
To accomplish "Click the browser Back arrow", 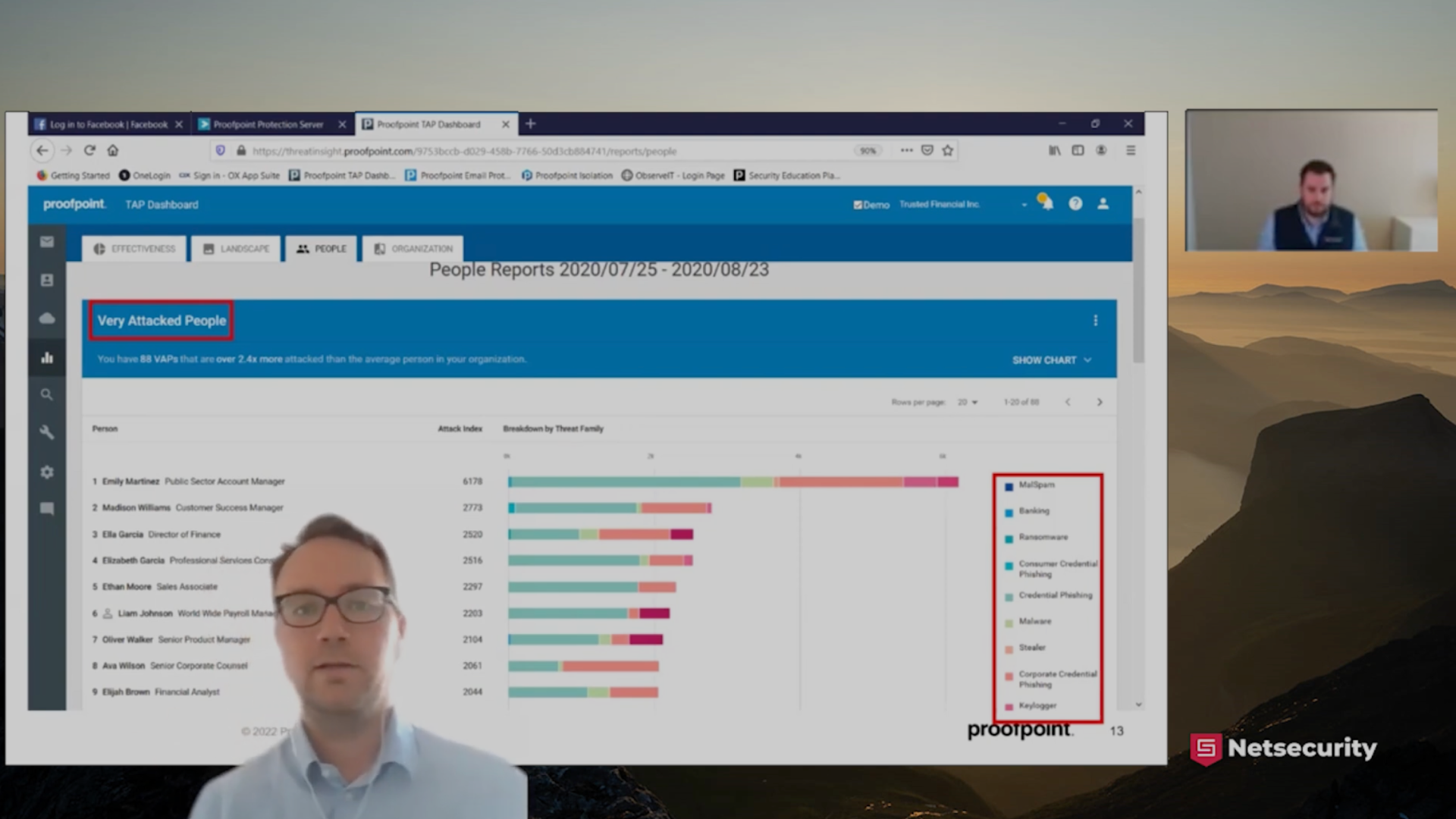I will [x=42, y=150].
